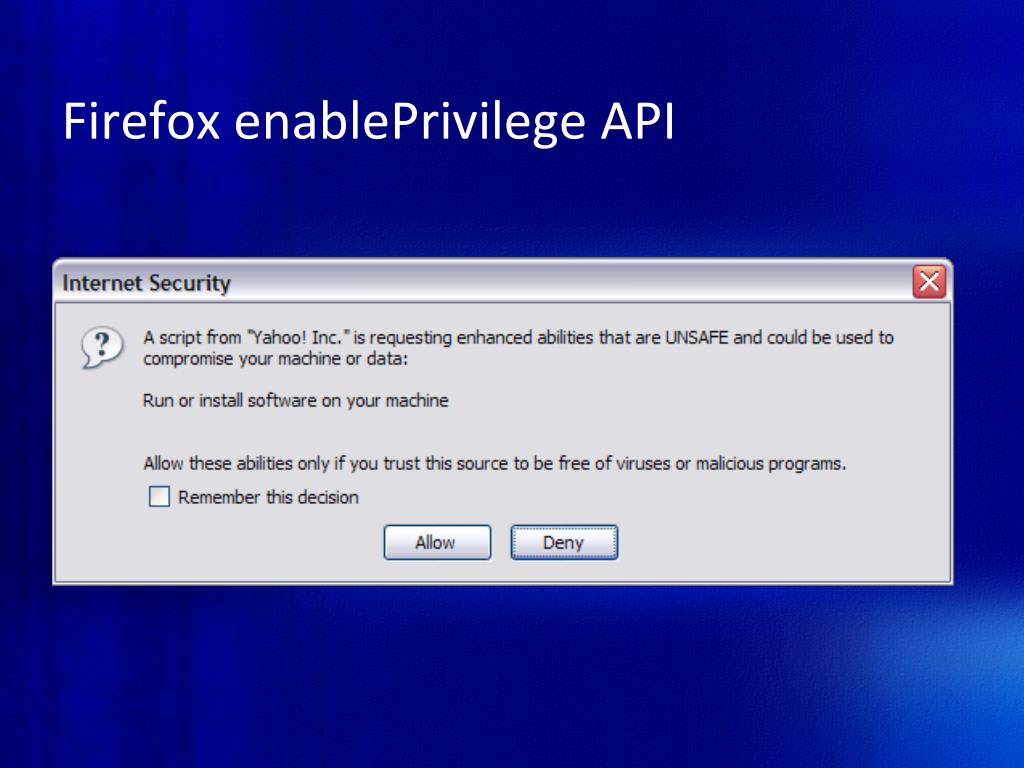Close the Internet Security dialog
This screenshot has width=1024, height=768.
pos(929,283)
